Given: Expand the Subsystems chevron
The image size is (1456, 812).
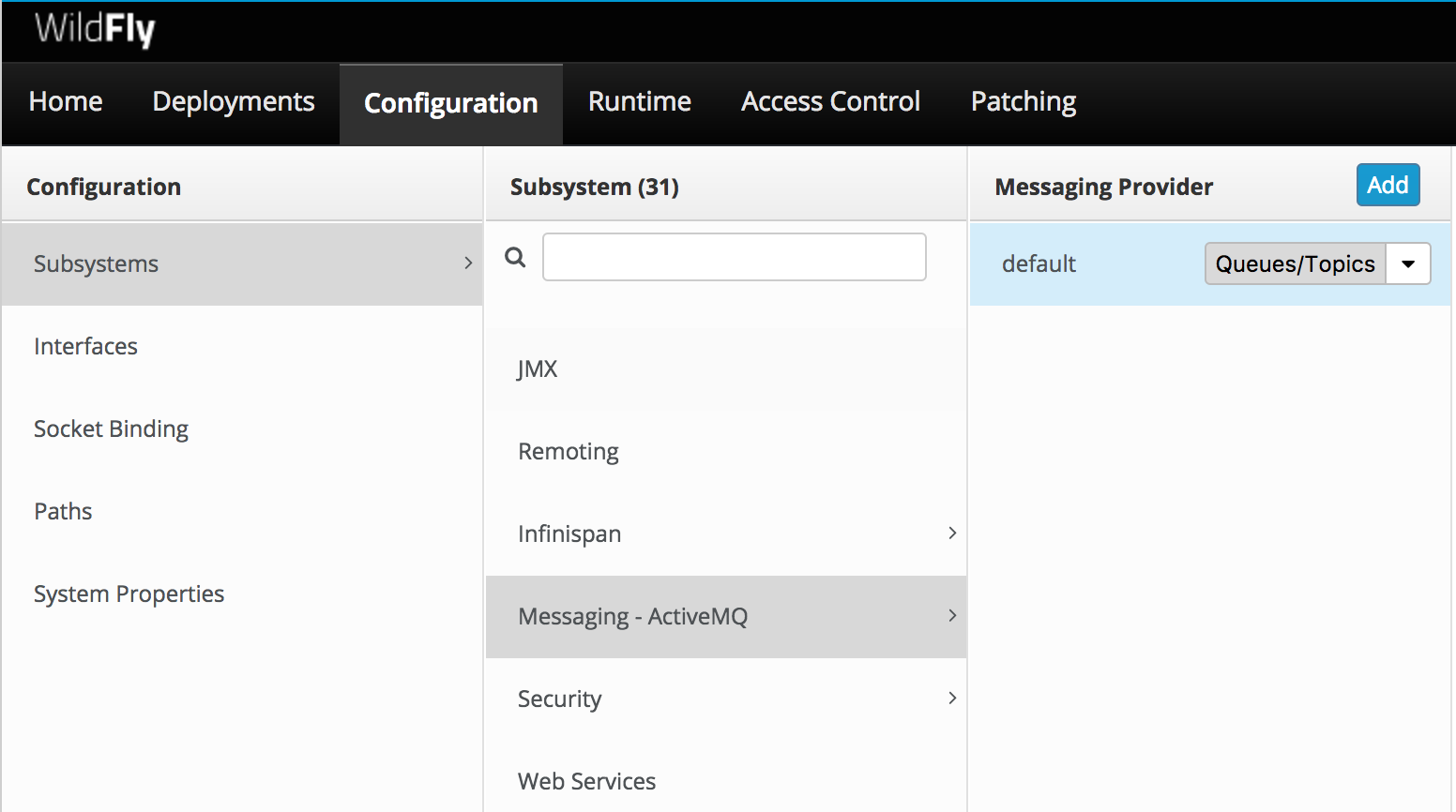Looking at the screenshot, I should 468,263.
